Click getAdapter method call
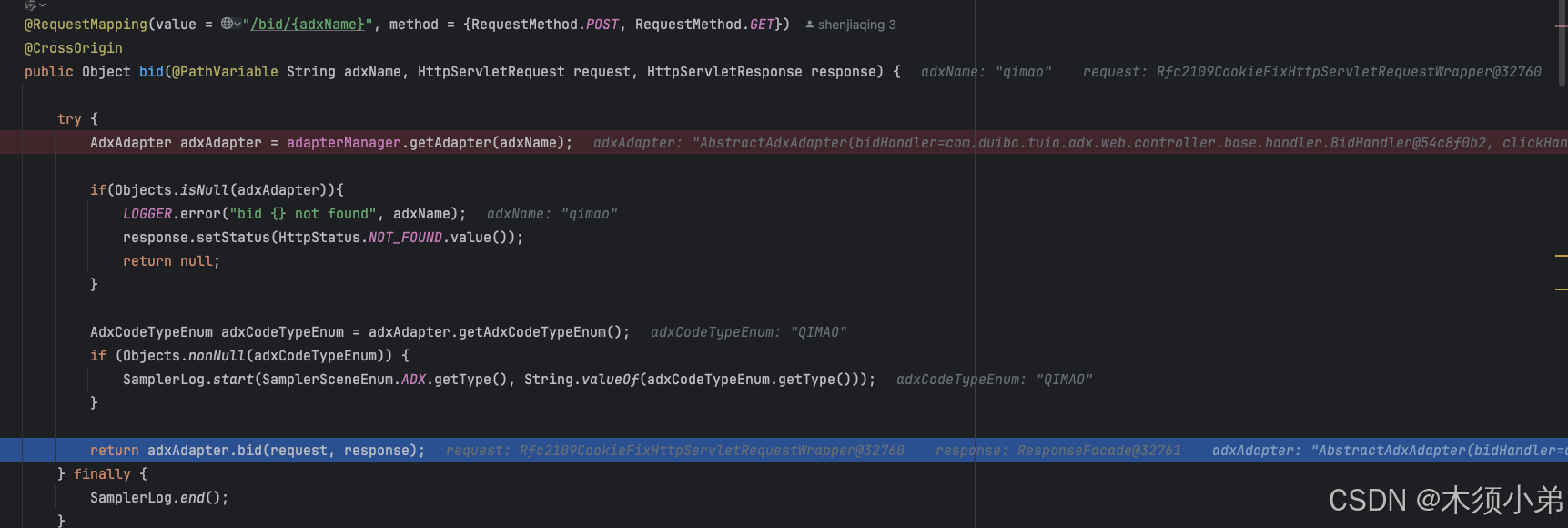The width and height of the screenshot is (1568, 528). coord(450,143)
